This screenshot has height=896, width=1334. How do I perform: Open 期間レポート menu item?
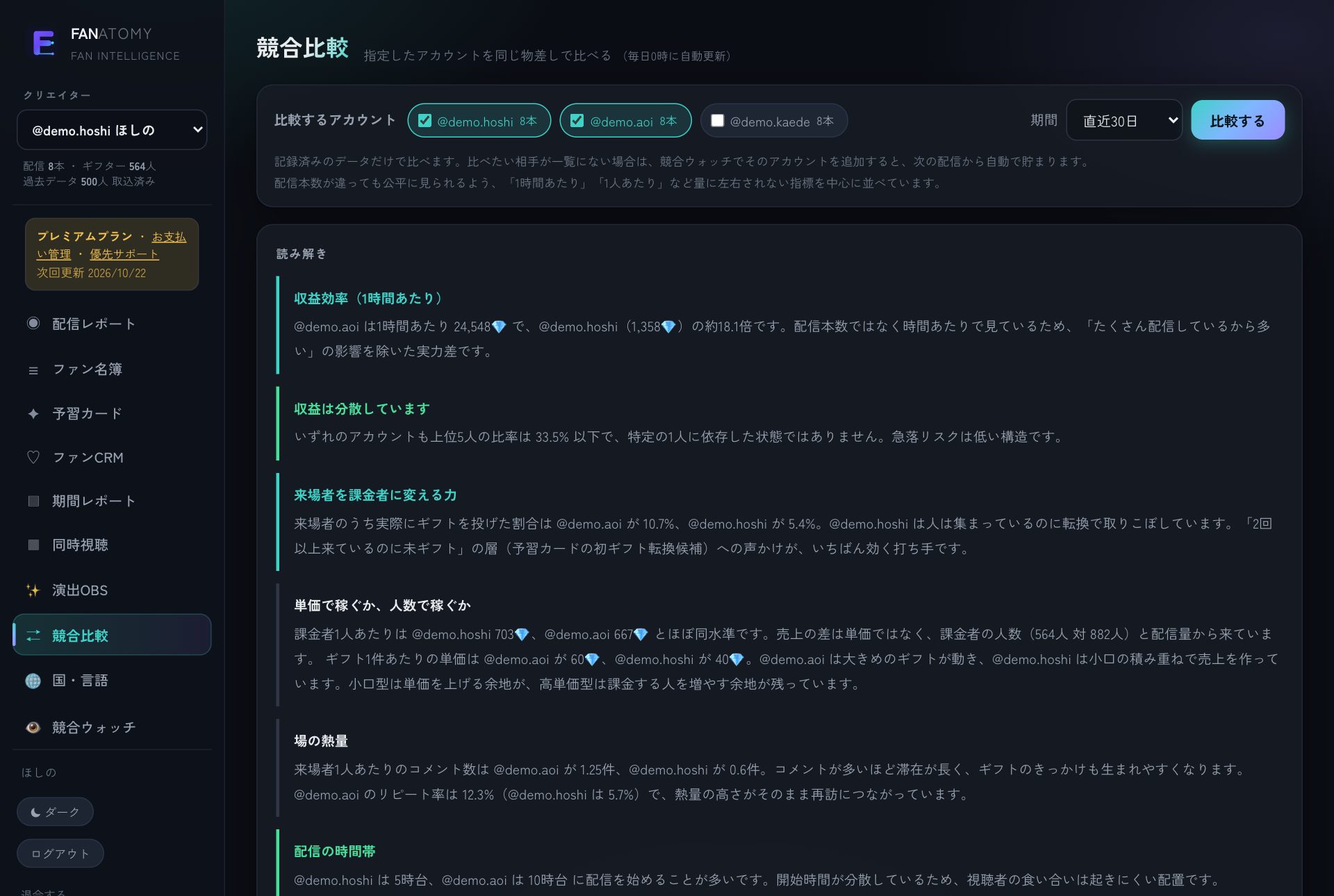coord(112,501)
